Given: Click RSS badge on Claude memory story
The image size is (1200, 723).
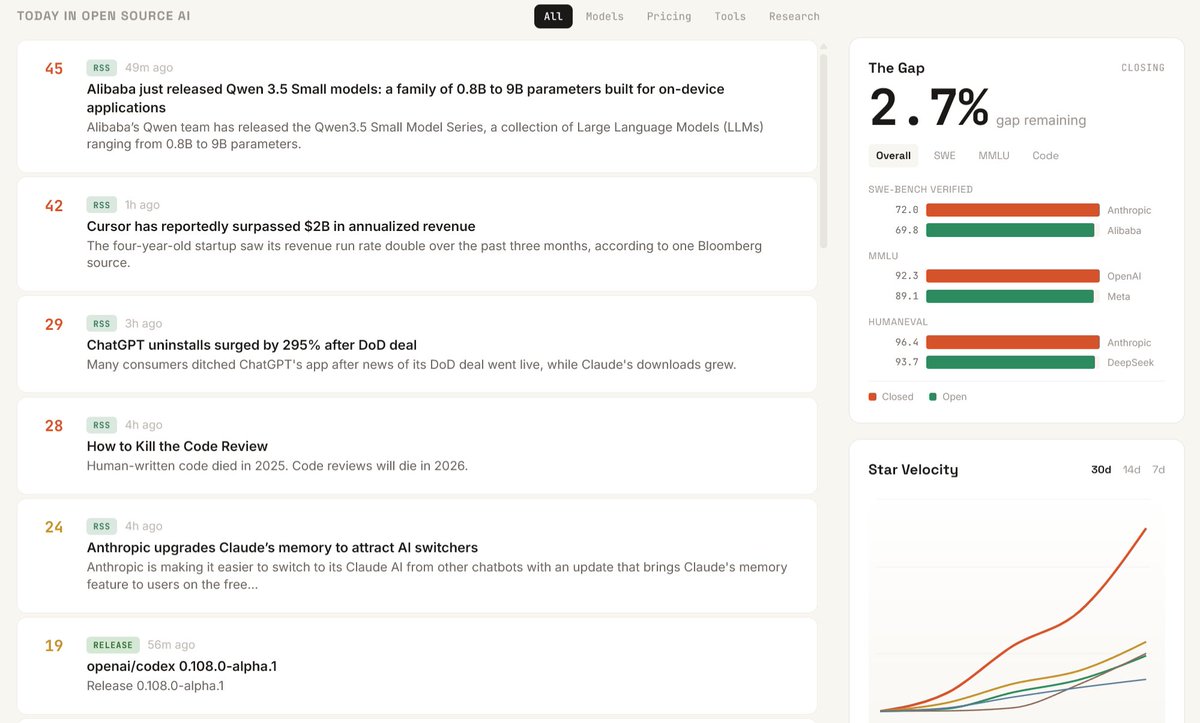Looking at the screenshot, I should [x=102, y=526].
